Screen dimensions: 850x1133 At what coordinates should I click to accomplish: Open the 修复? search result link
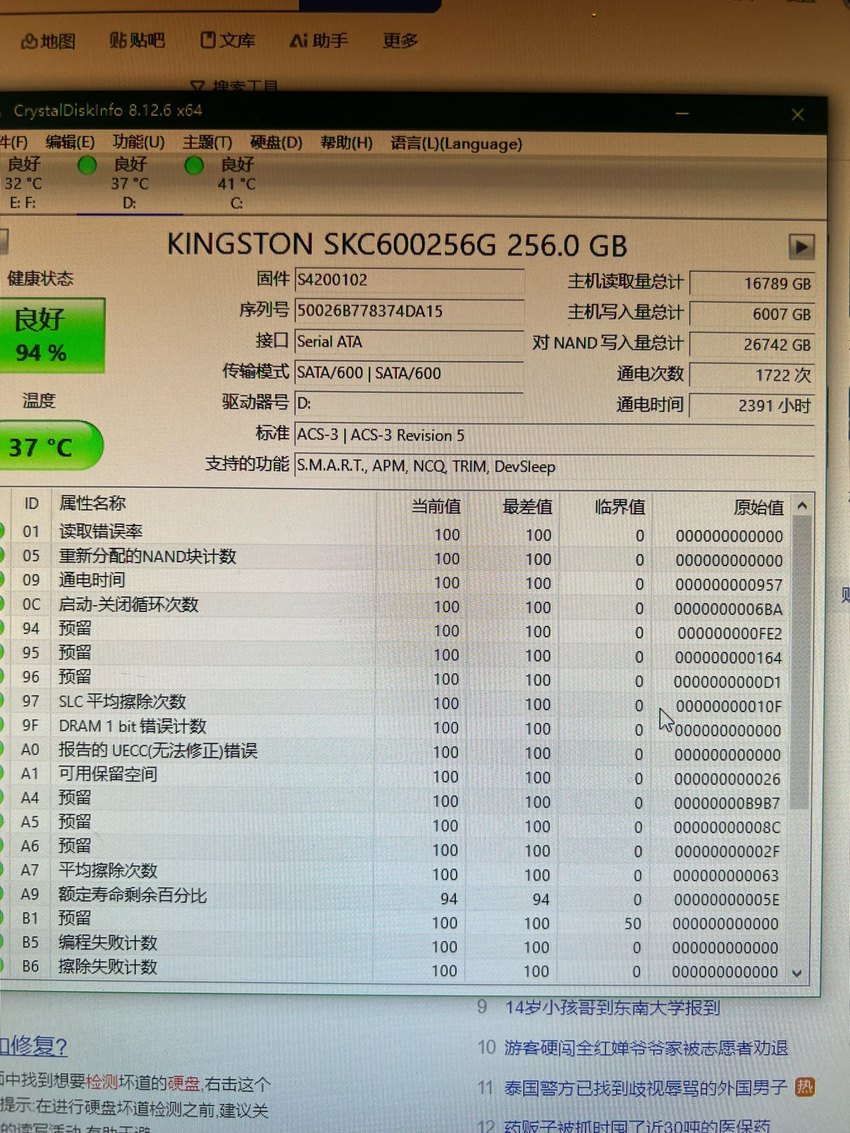coord(33,1046)
